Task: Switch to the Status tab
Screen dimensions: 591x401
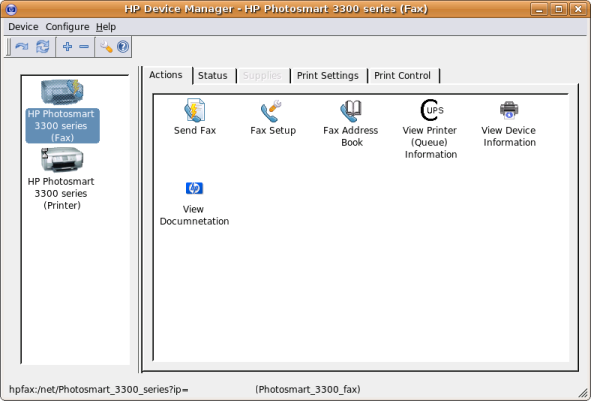Action: [213, 75]
